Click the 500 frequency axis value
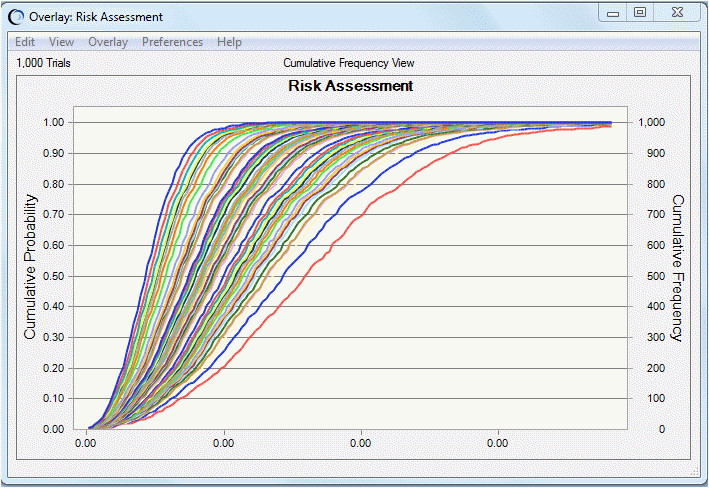Viewport: 709px width, 488px height. (x=656, y=276)
